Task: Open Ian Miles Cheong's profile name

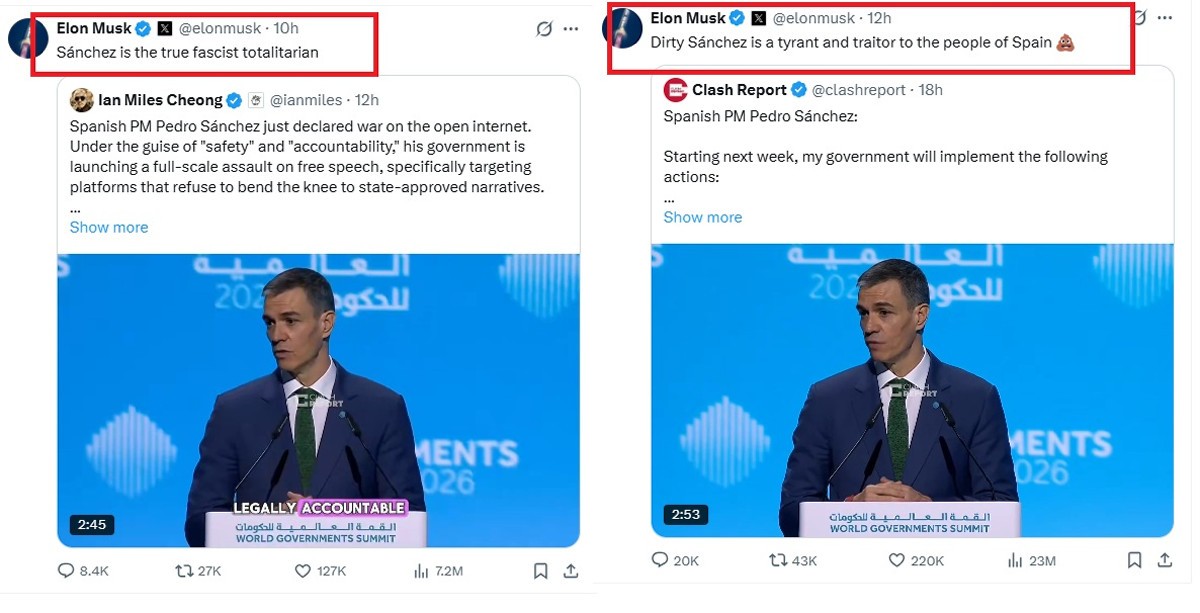Action: (x=160, y=100)
